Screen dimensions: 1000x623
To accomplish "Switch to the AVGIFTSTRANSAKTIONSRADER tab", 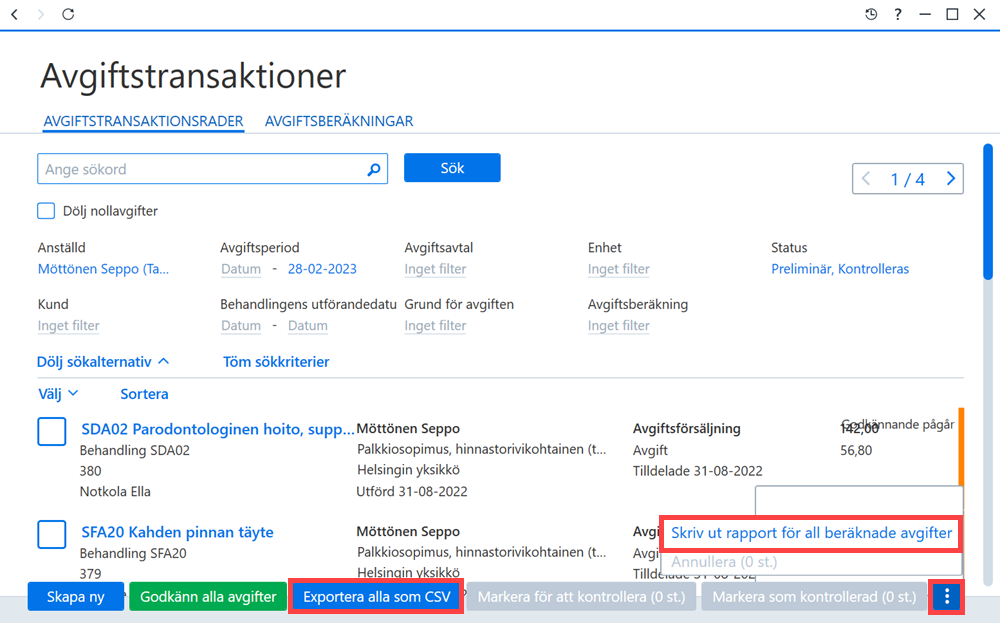I will pos(143,121).
